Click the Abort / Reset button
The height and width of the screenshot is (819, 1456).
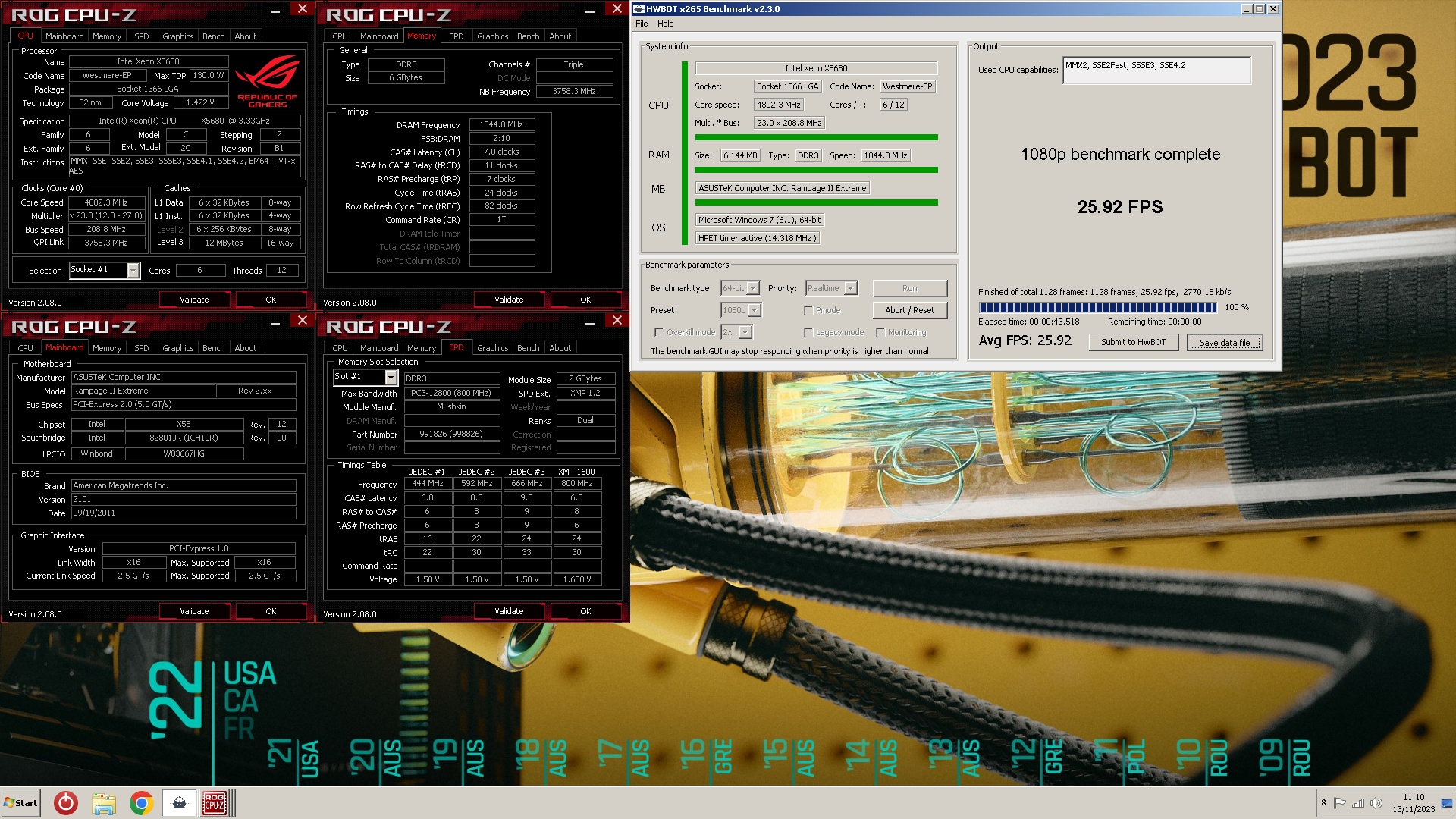click(909, 310)
